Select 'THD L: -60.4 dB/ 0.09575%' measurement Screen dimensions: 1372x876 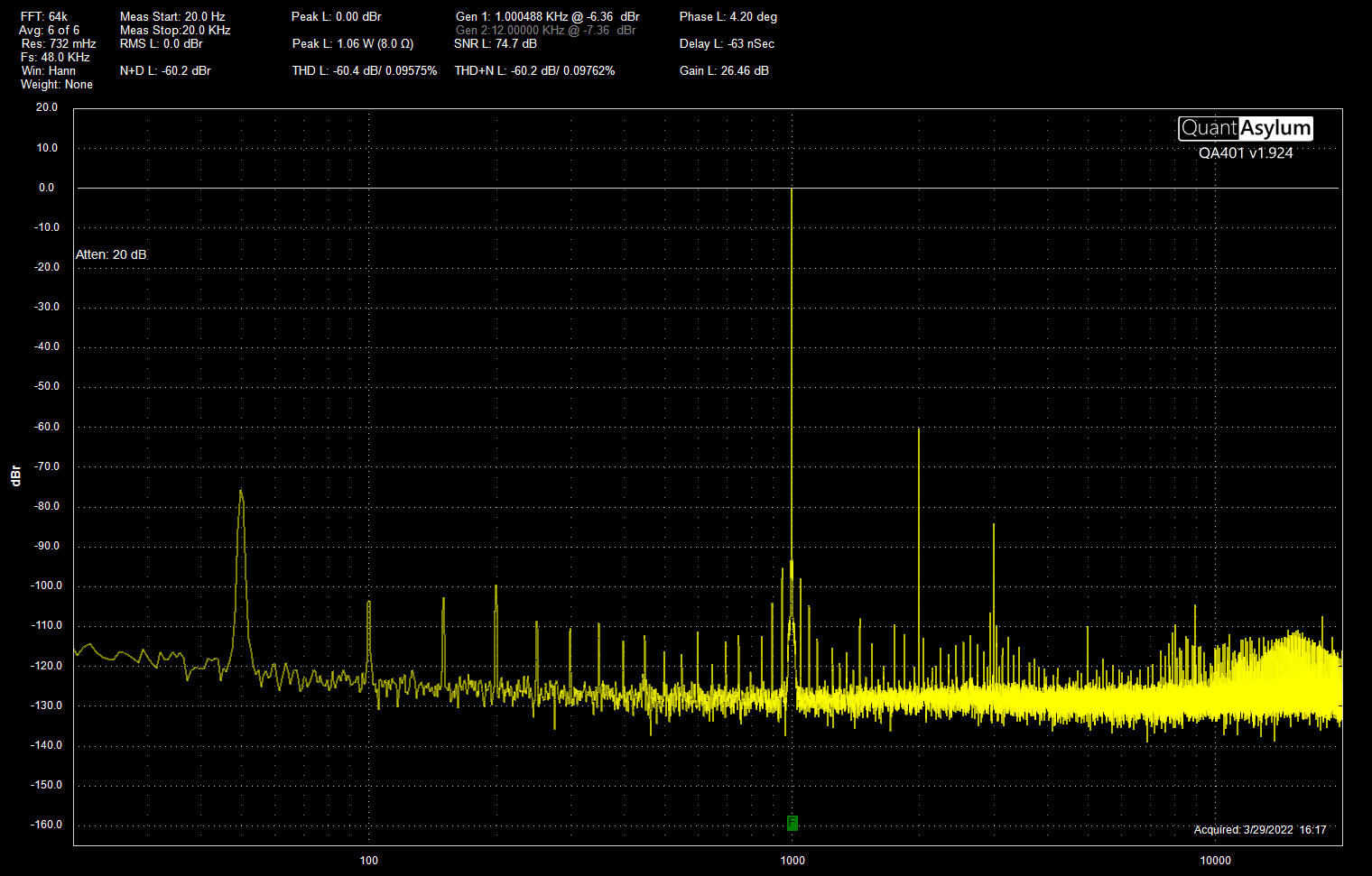[x=365, y=70]
